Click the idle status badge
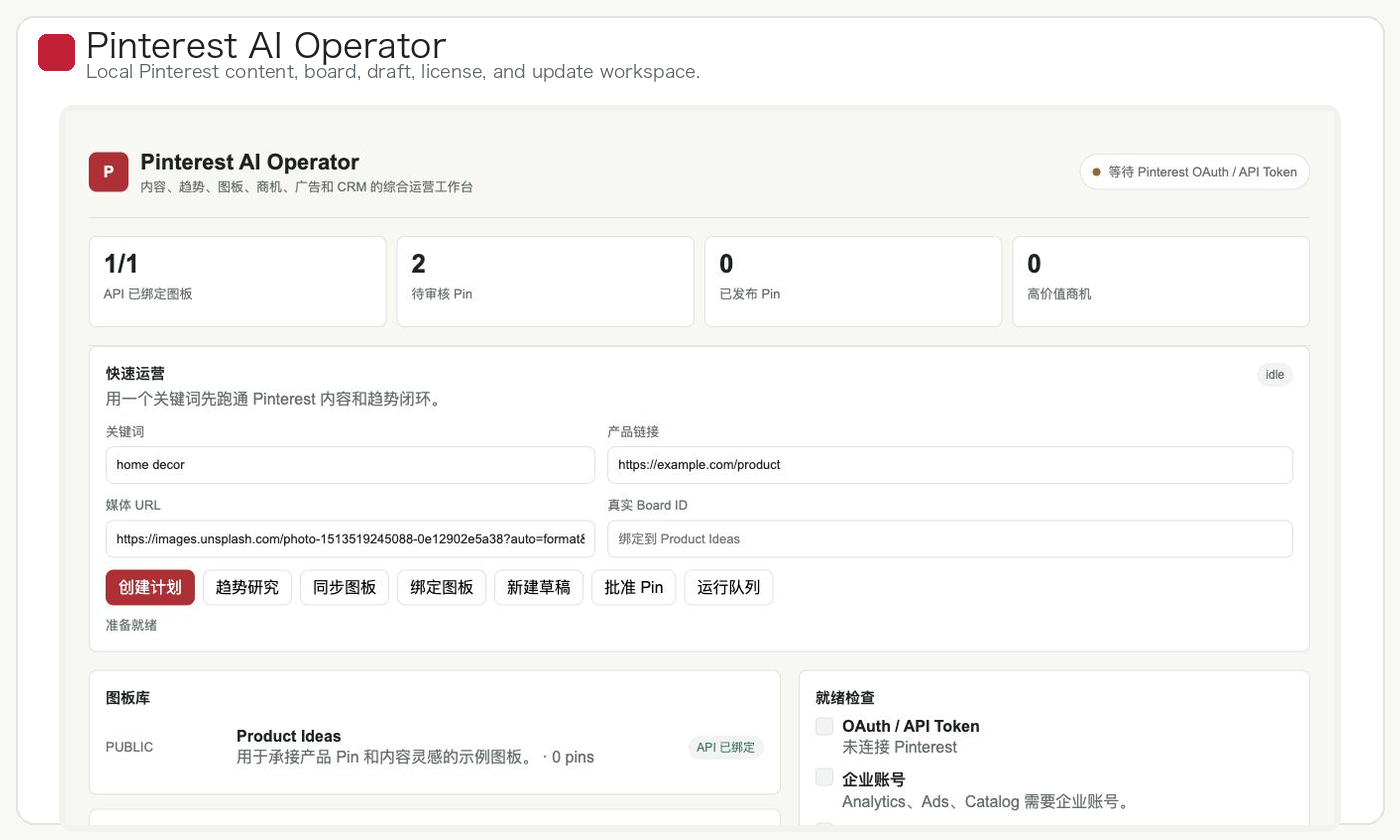The image size is (1400, 840). pyautogui.click(x=1275, y=375)
